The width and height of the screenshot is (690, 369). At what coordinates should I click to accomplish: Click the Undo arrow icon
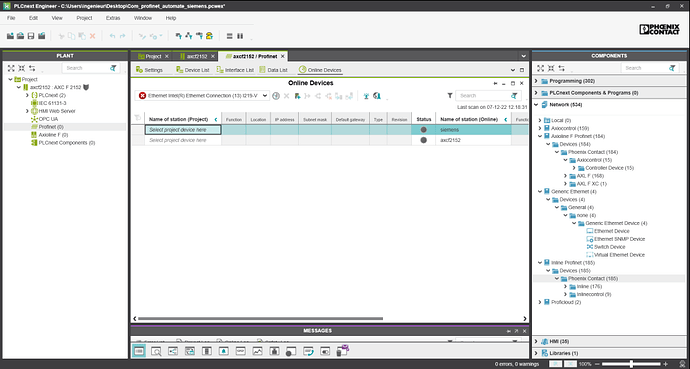click(112, 36)
